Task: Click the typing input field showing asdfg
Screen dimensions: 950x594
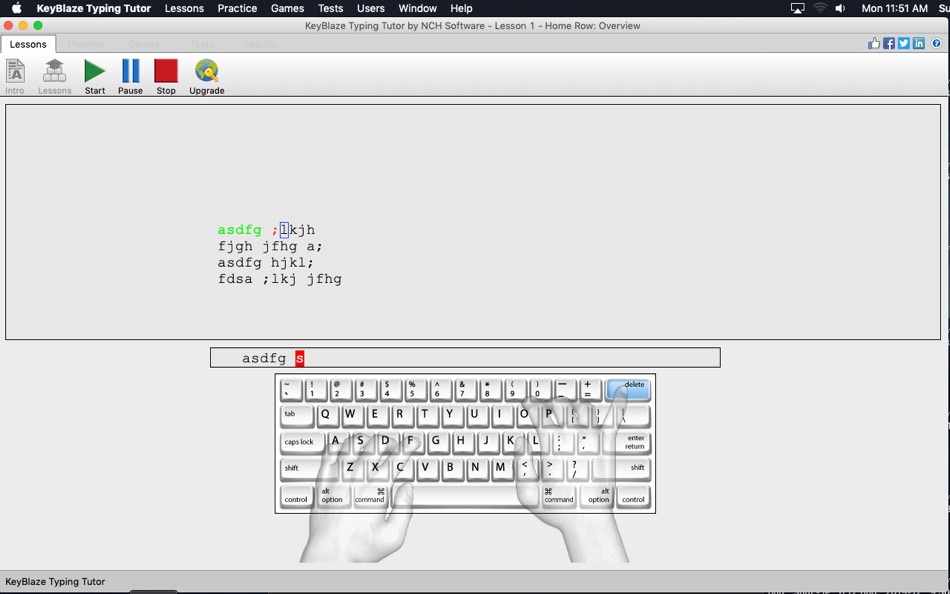Action: (465, 358)
